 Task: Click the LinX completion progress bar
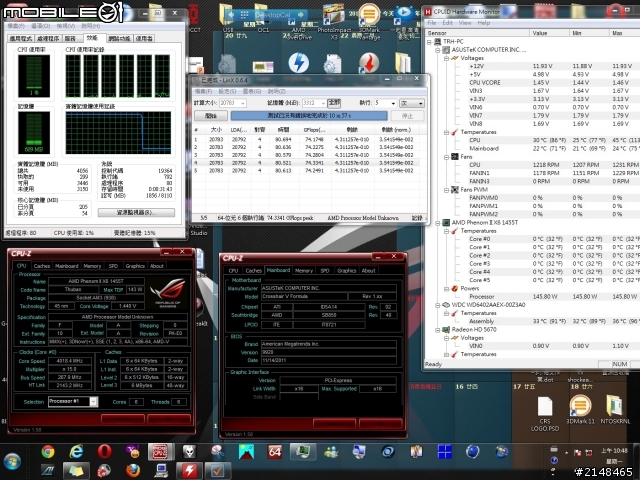click(309, 116)
